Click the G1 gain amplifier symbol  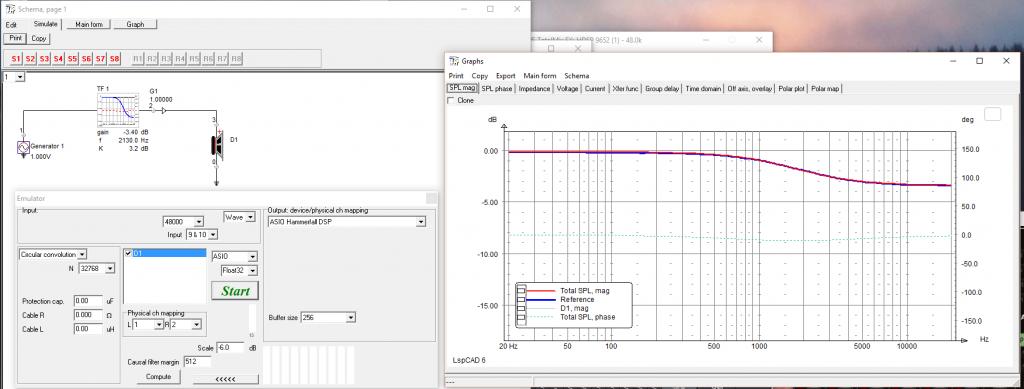(x=163, y=111)
